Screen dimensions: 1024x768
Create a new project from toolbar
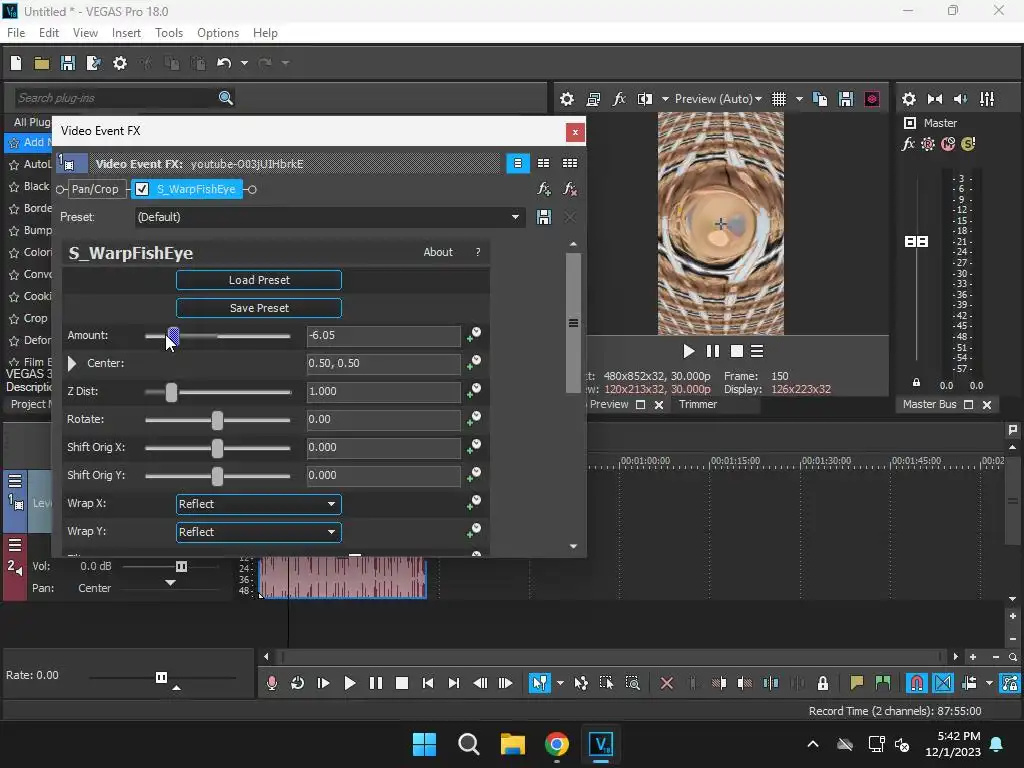[x=16, y=63]
